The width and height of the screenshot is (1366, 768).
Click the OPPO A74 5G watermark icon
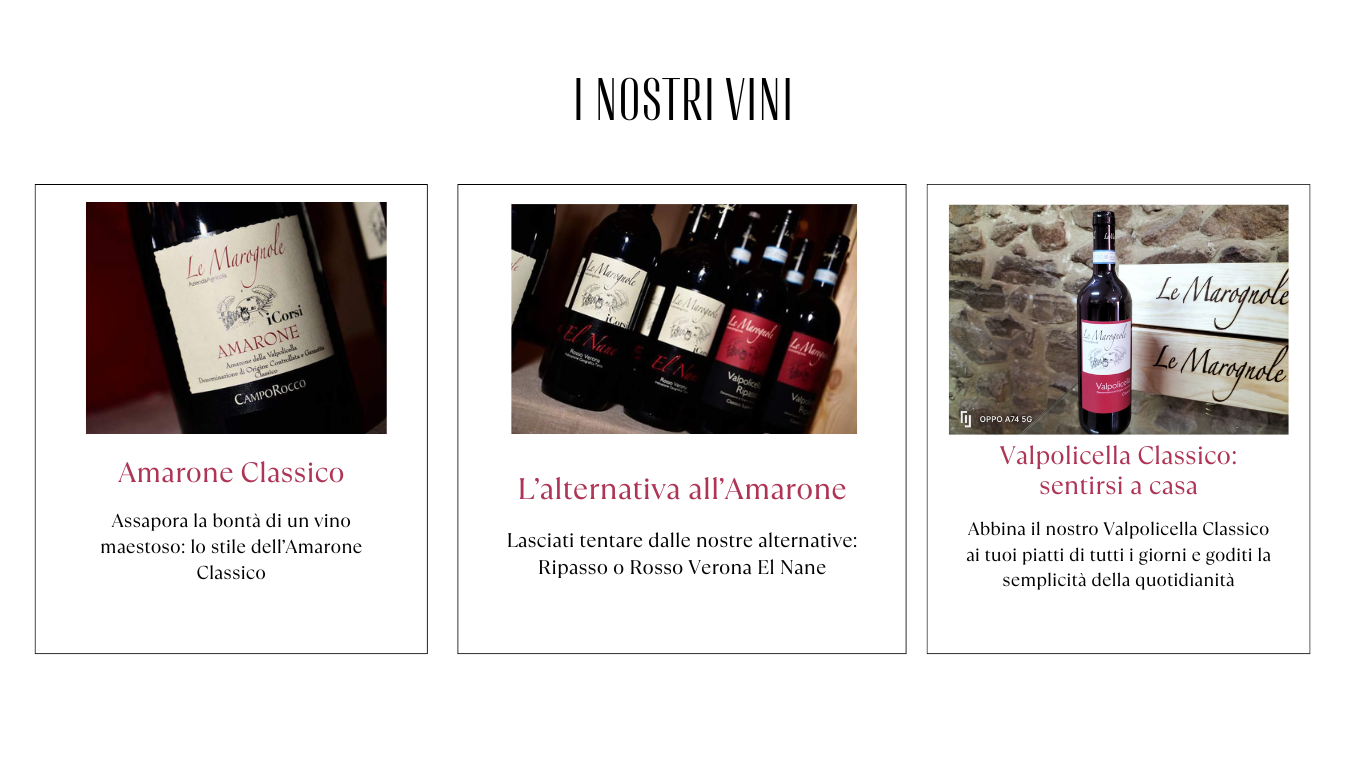(x=966, y=419)
